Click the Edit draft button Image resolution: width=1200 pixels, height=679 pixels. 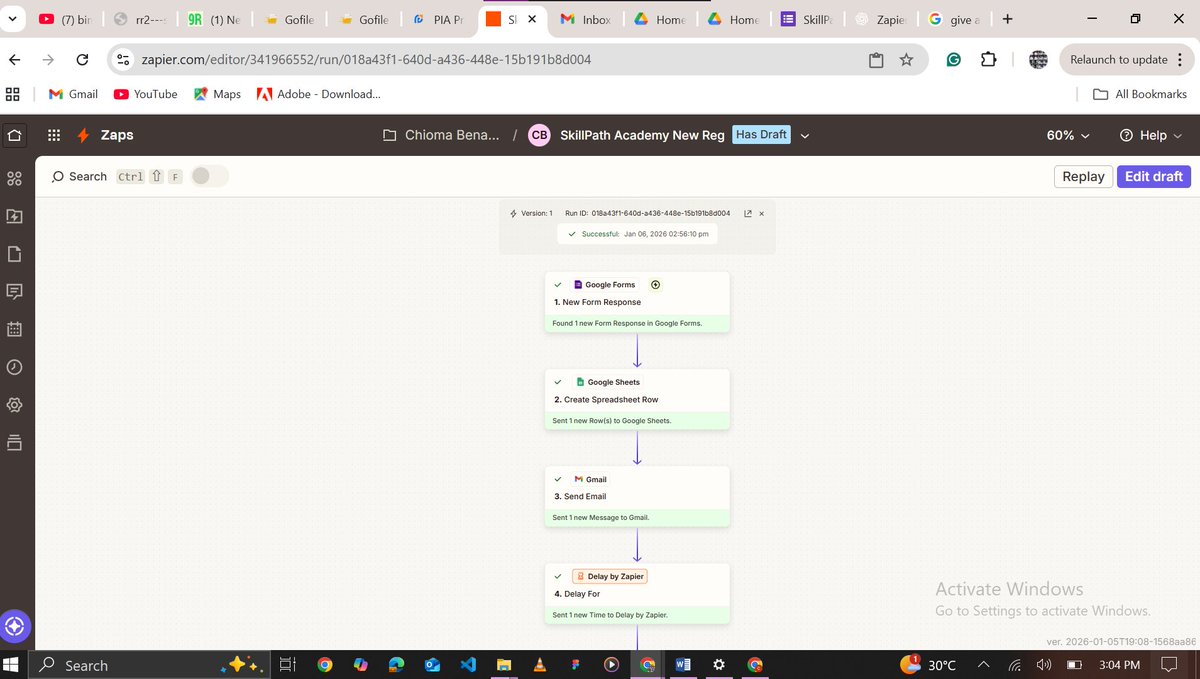pyautogui.click(x=1153, y=176)
